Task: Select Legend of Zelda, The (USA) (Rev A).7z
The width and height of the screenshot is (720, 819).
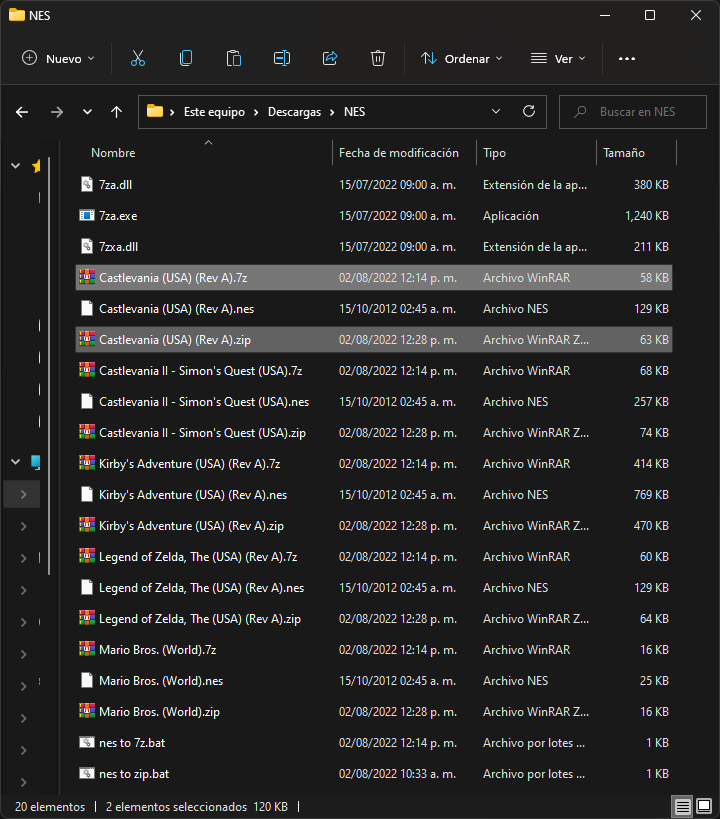Action: (x=374, y=556)
